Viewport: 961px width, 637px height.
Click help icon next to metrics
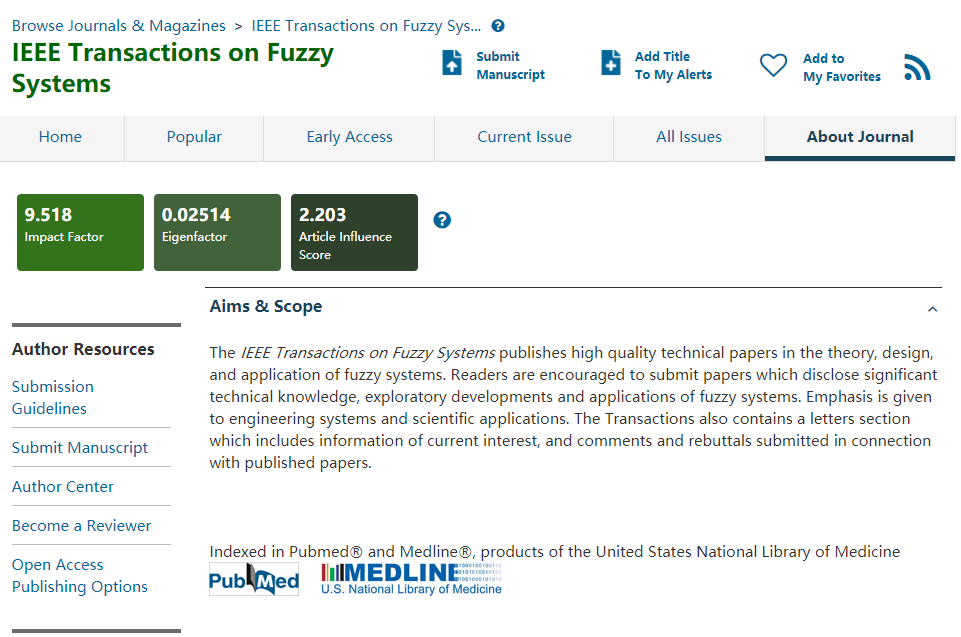click(x=442, y=220)
